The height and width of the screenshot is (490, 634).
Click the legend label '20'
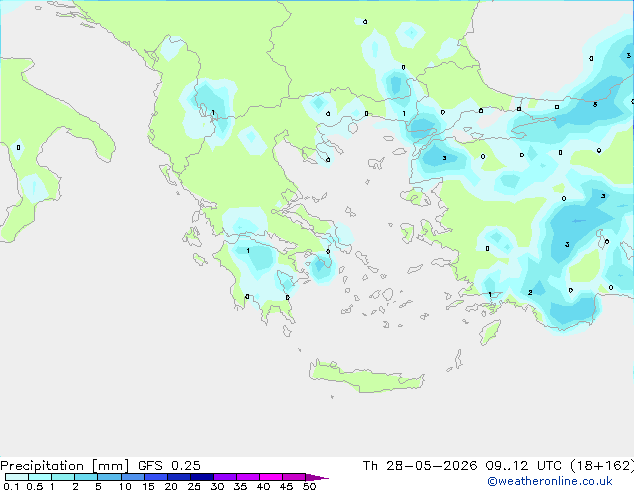171,486
